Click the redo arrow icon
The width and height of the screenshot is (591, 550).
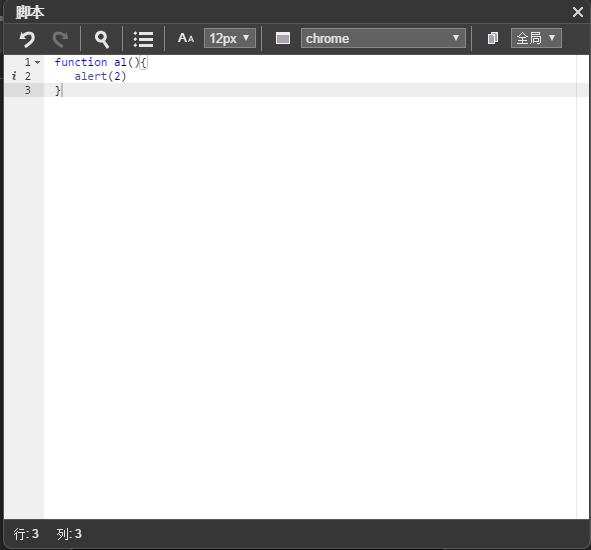click(x=60, y=38)
